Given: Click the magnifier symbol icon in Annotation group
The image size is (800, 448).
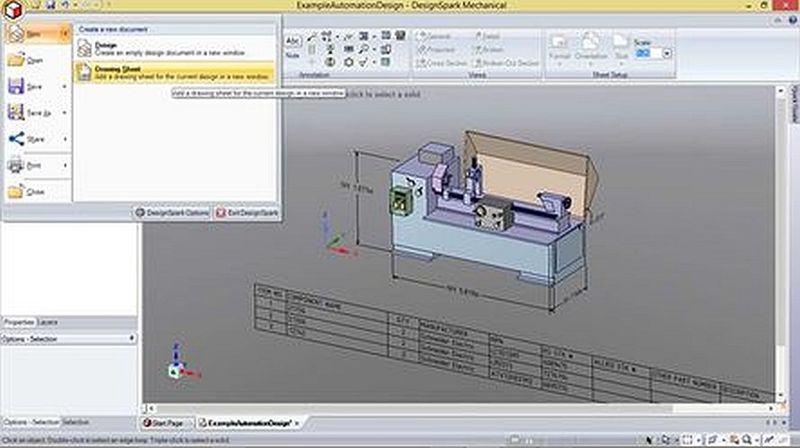Looking at the screenshot, I should click(x=363, y=49).
